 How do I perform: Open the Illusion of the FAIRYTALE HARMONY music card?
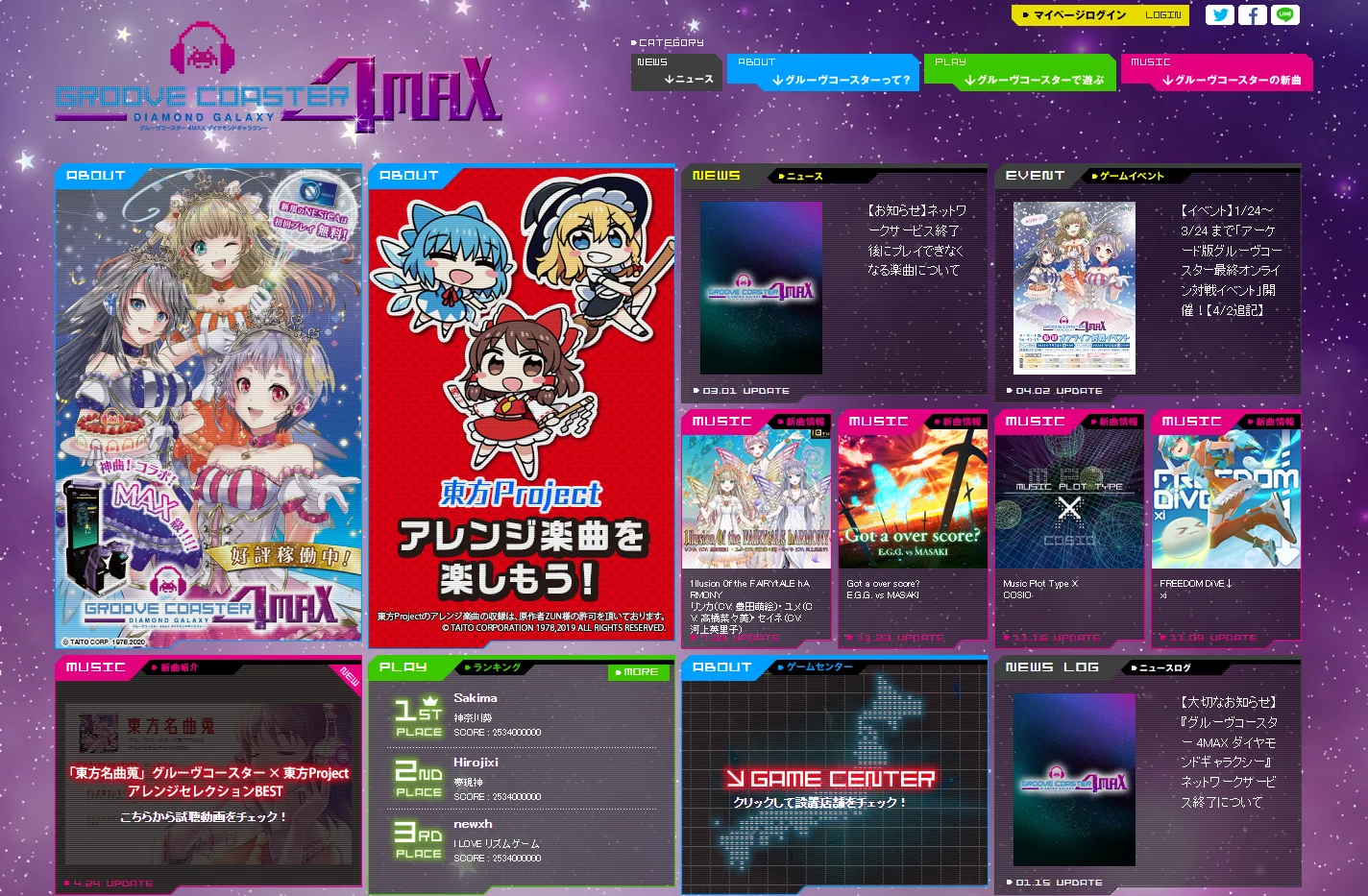(756, 528)
